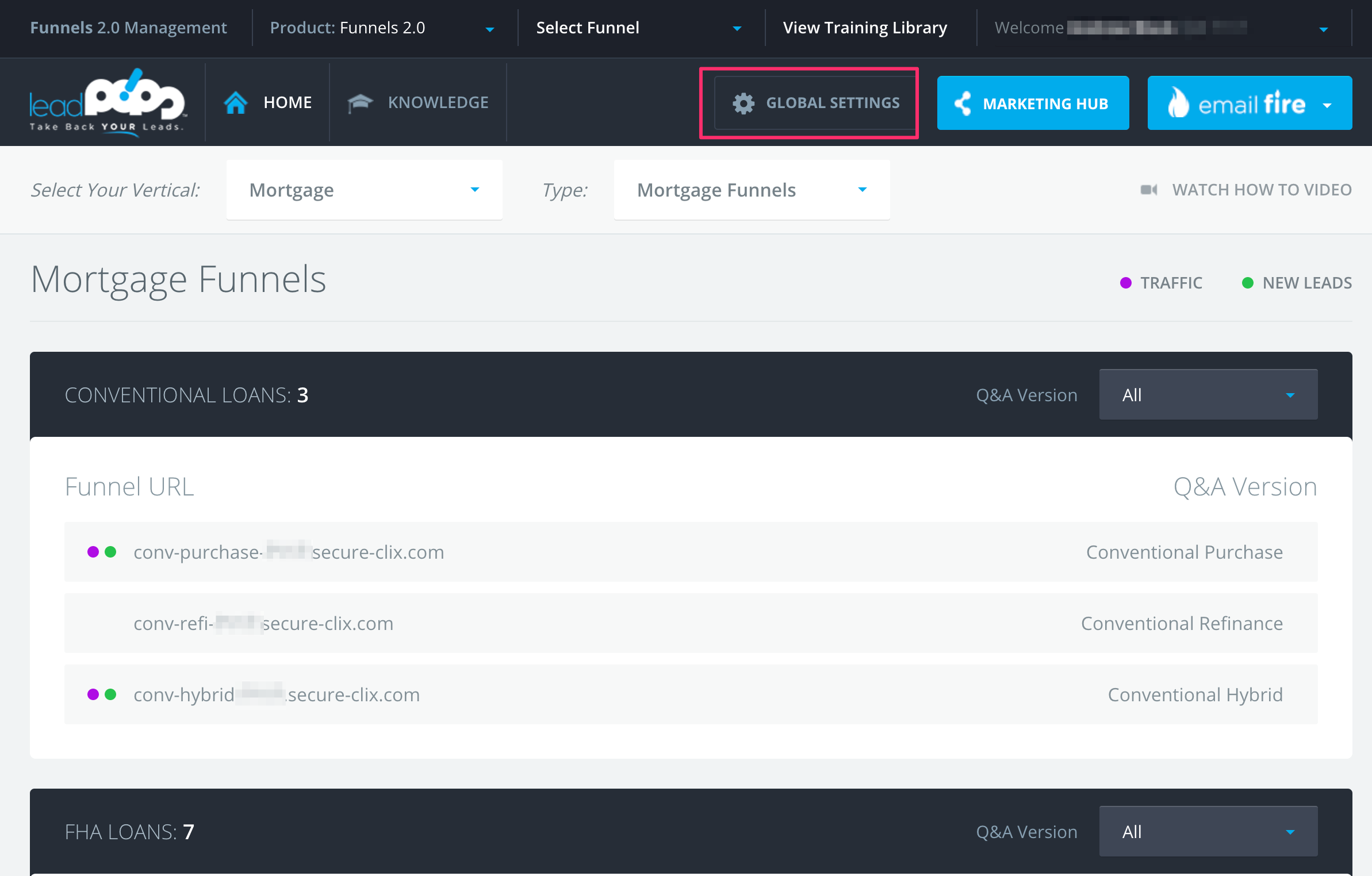
Task: Click the green New Leads legend dot
Action: [1248, 283]
